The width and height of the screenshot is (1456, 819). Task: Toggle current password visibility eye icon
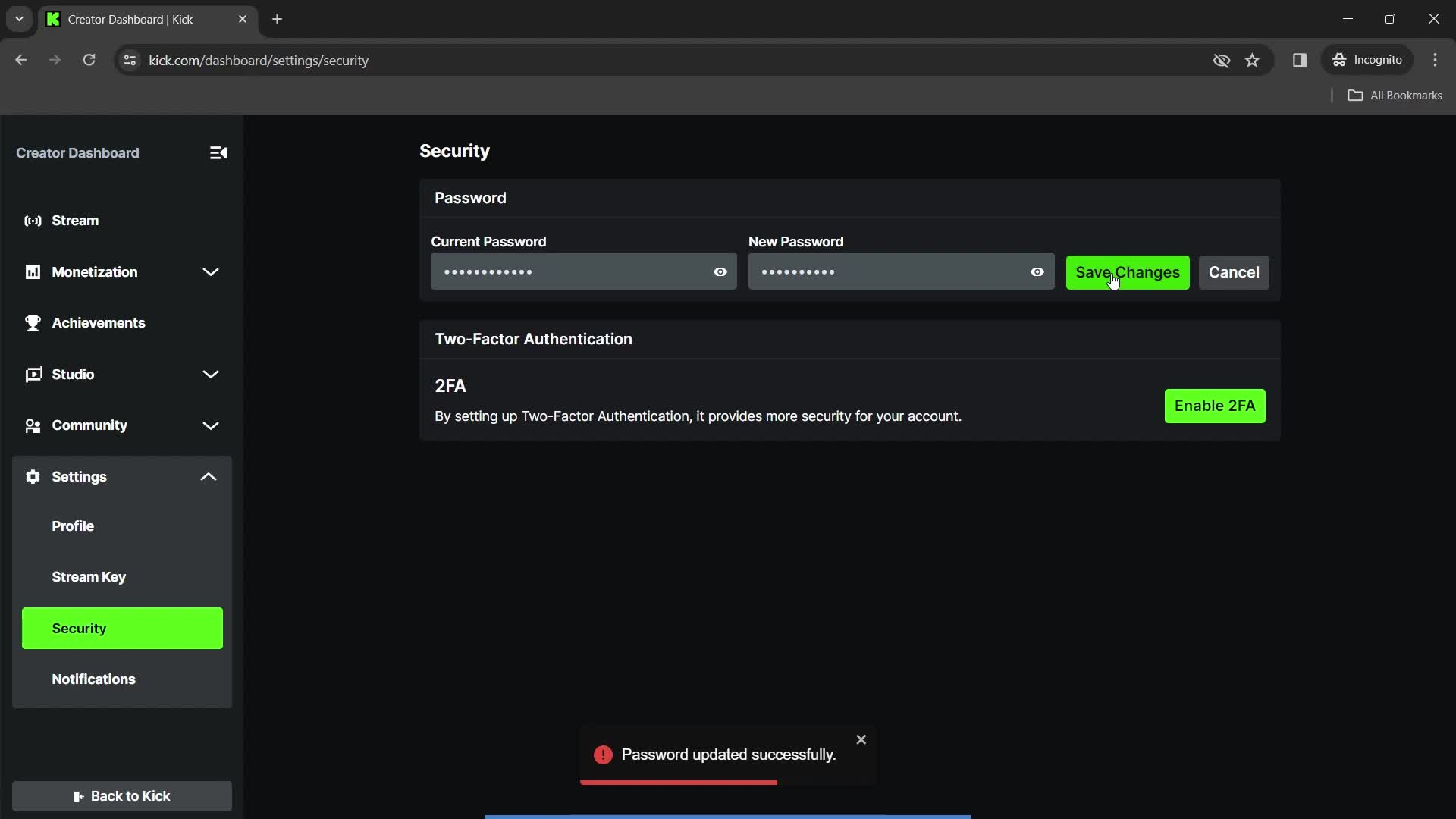click(720, 272)
